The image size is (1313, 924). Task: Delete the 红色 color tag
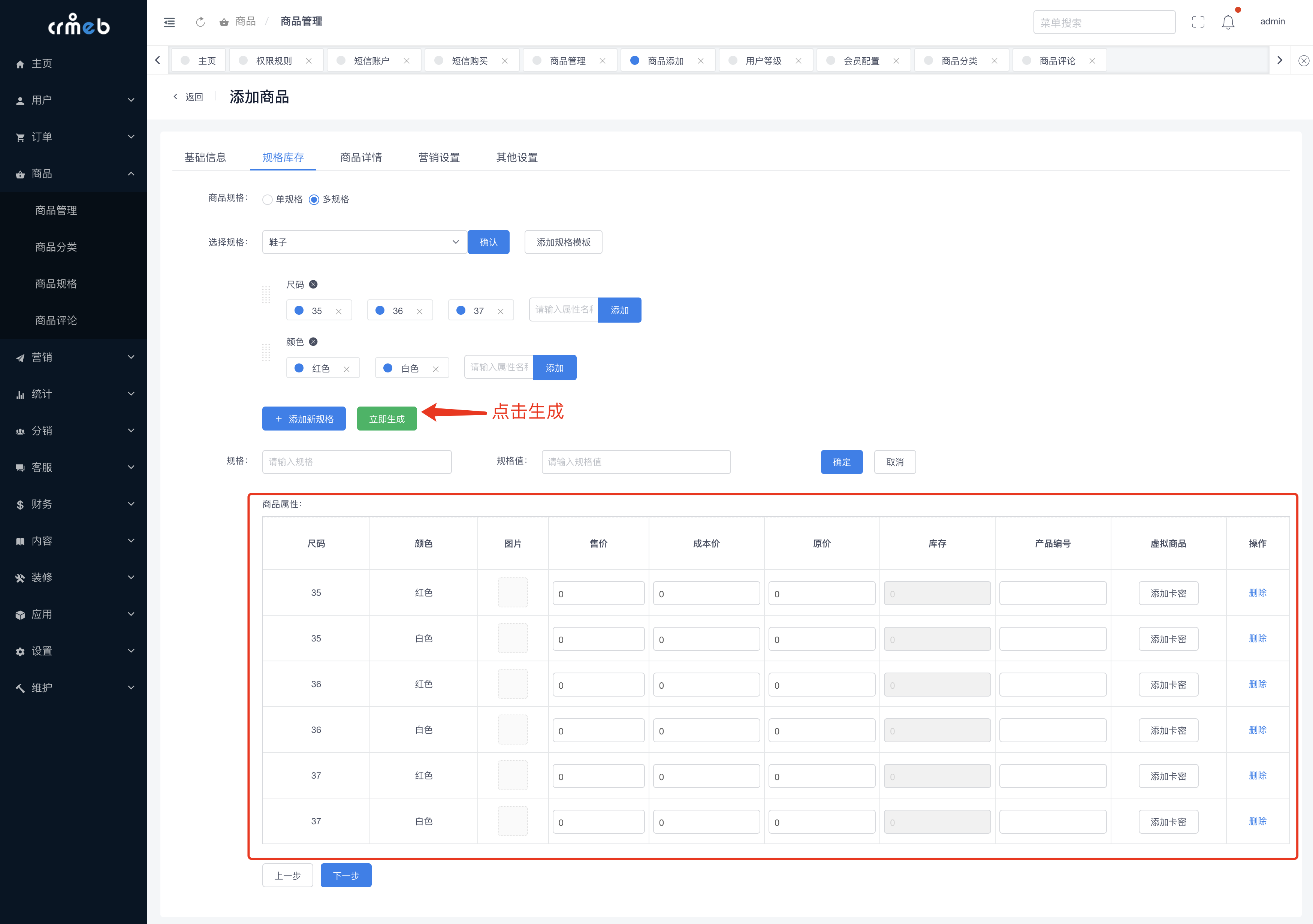click(347, 369)
